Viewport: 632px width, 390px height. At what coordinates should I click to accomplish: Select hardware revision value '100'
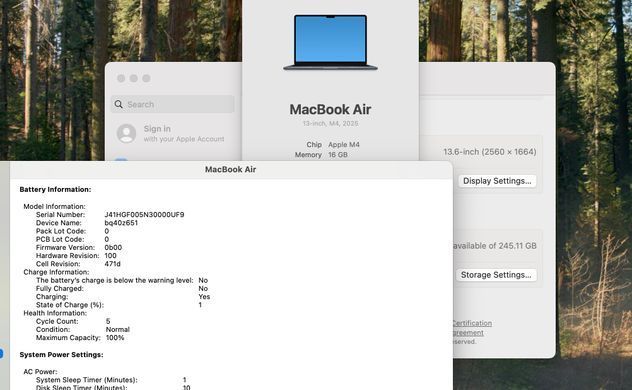110,256
